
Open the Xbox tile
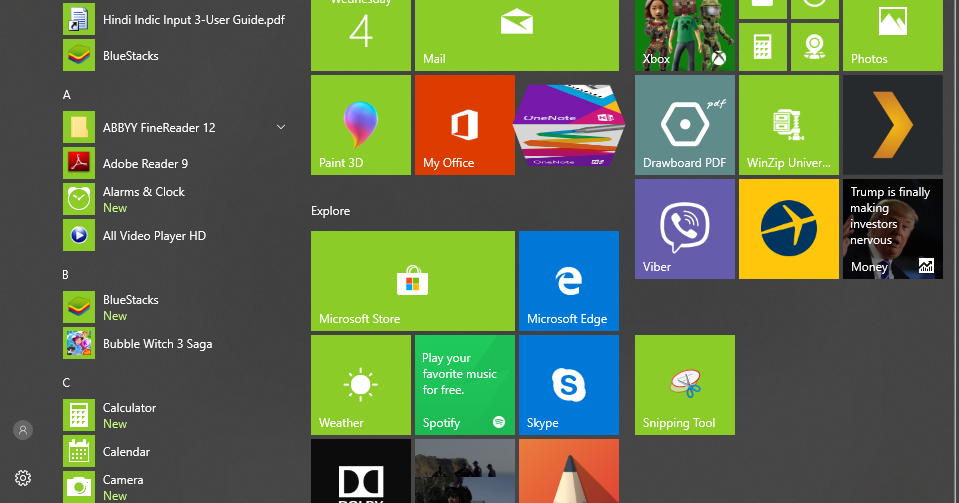click(685, 35)
